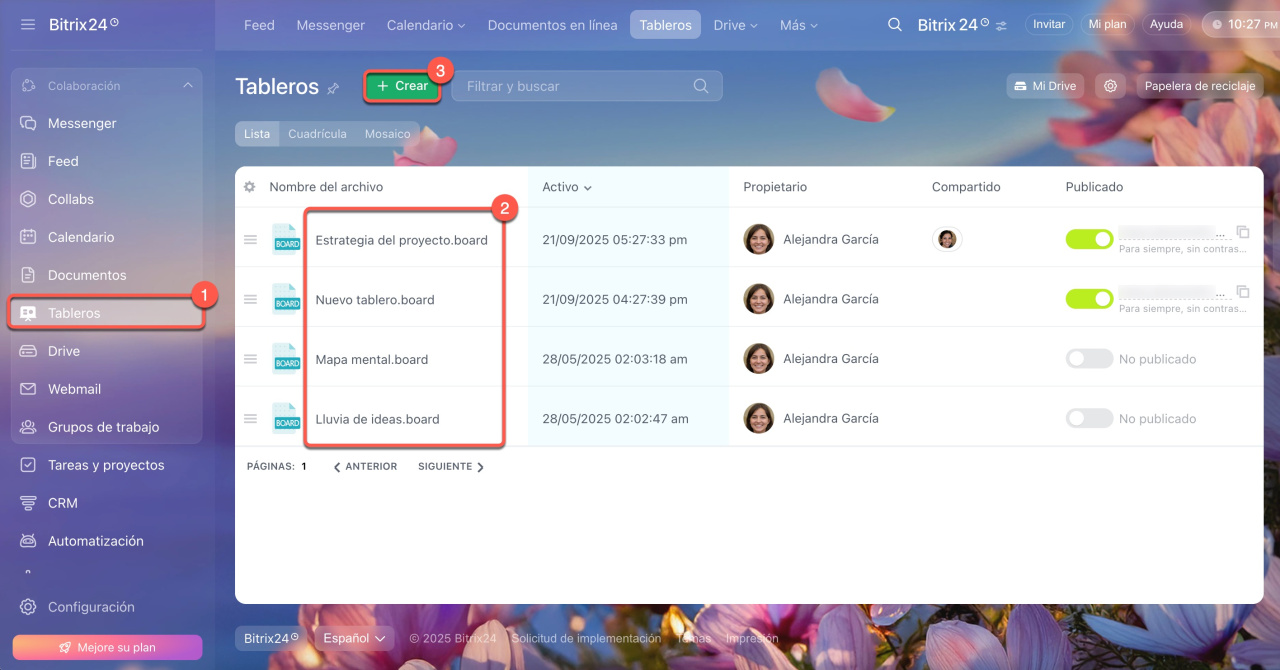Open row menu for Mapa mental.board
Screen dimensions: 1280x670
[x=250, y=359]
